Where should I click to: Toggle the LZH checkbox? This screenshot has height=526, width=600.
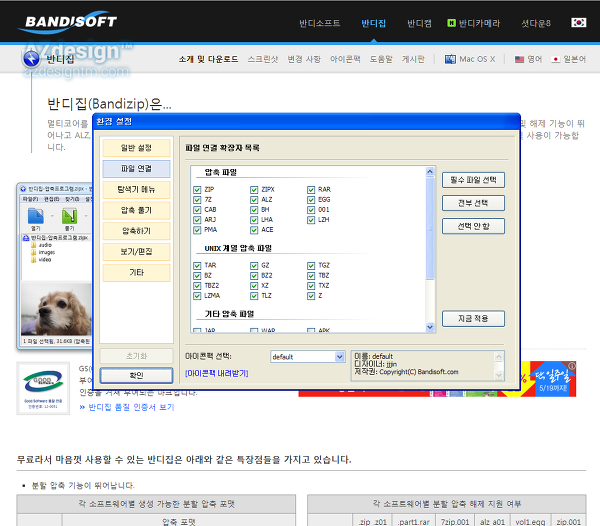pos(311,220)
